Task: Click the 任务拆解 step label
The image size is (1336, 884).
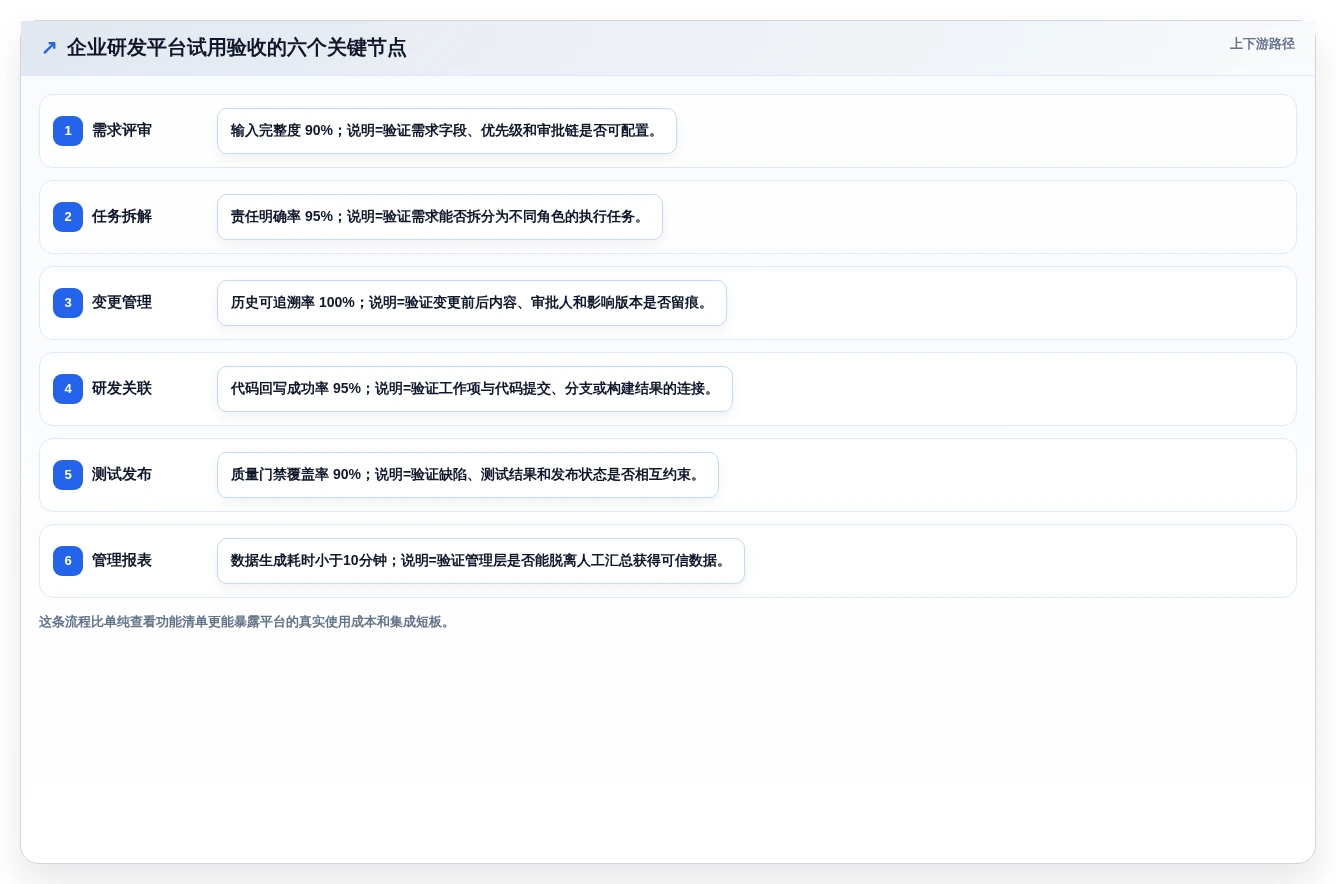Action: coord(122,217)
